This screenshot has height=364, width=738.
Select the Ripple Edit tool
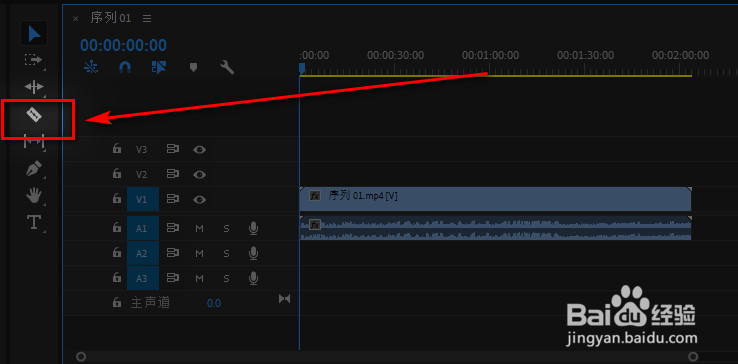[34, 87]
